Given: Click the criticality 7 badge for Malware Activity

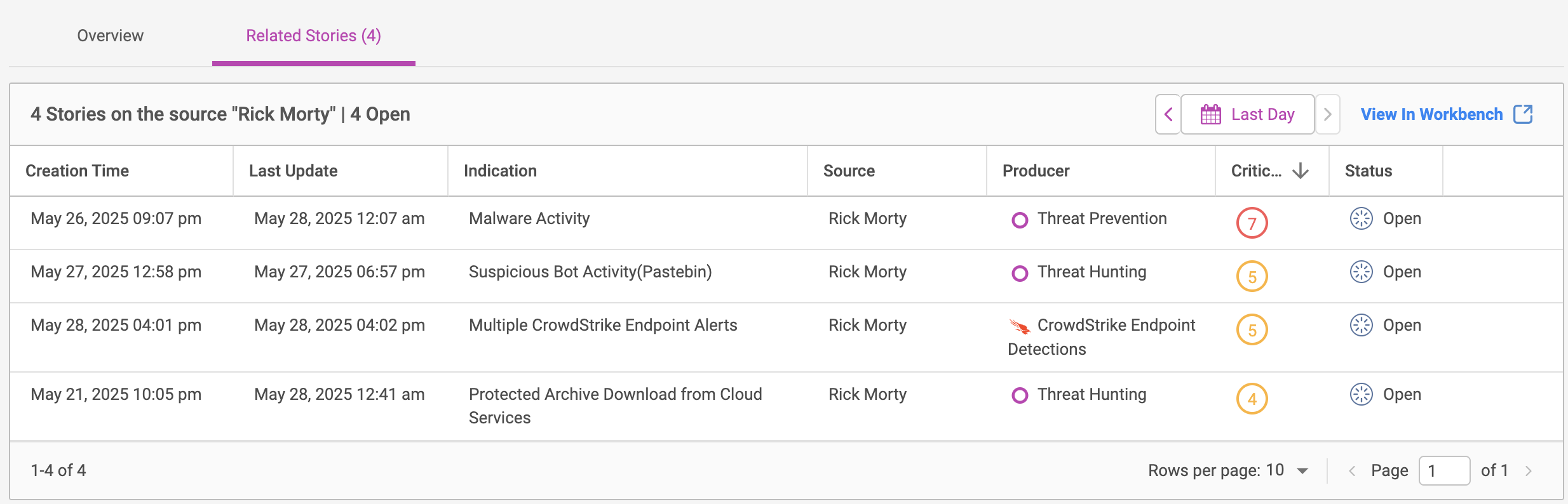Looking at the screenshot, I should click(1252, 223).
